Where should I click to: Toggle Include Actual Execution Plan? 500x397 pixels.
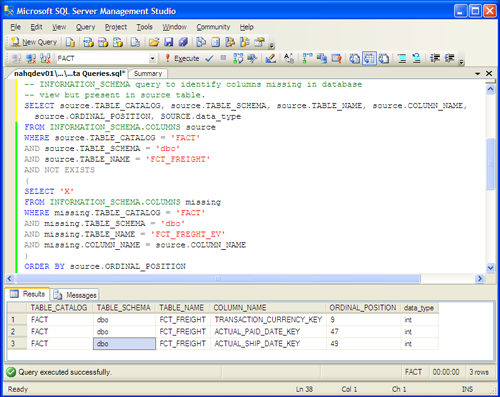click(x=307, y=59)
